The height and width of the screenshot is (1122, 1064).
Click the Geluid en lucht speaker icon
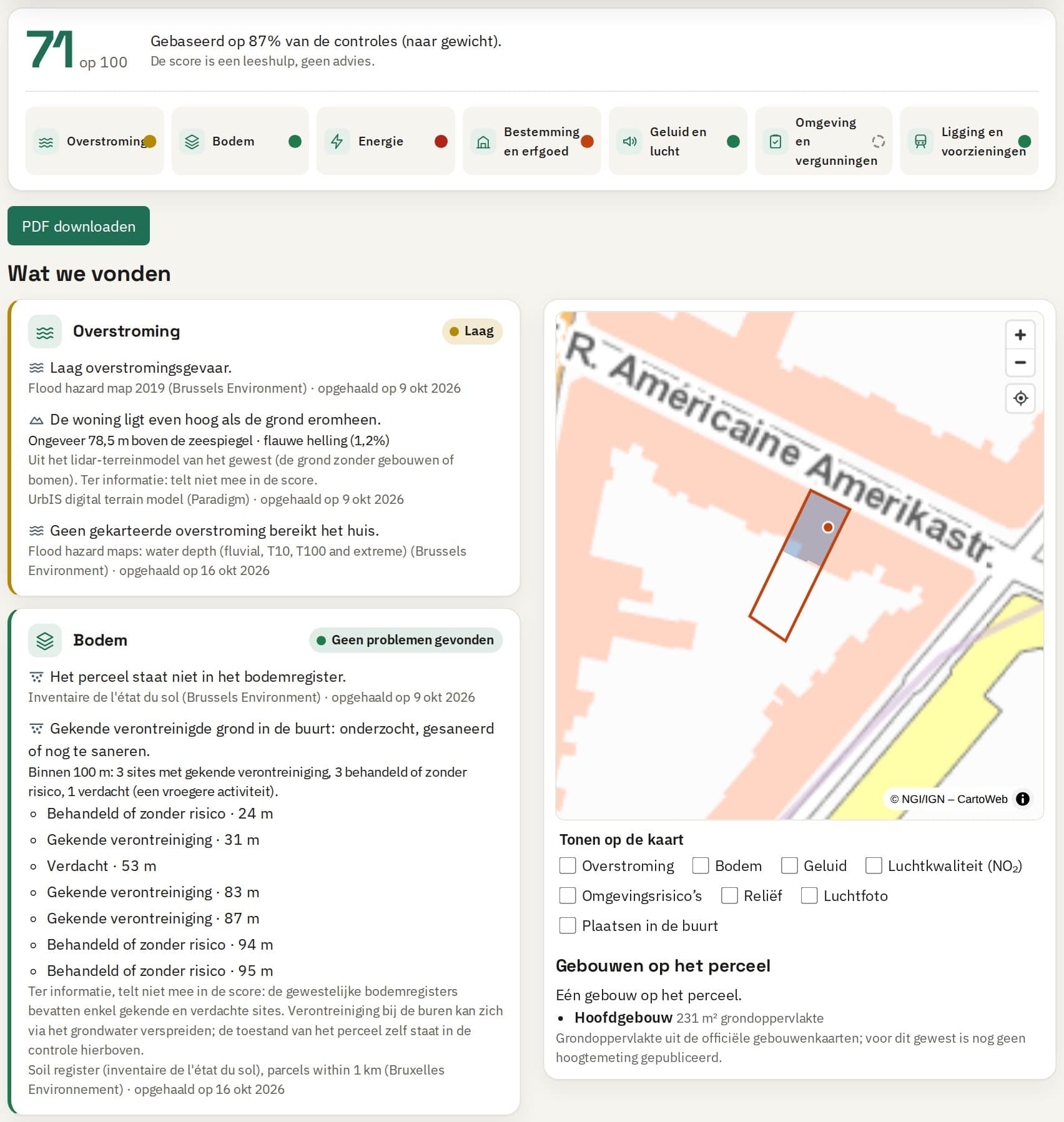click(629, 142)
